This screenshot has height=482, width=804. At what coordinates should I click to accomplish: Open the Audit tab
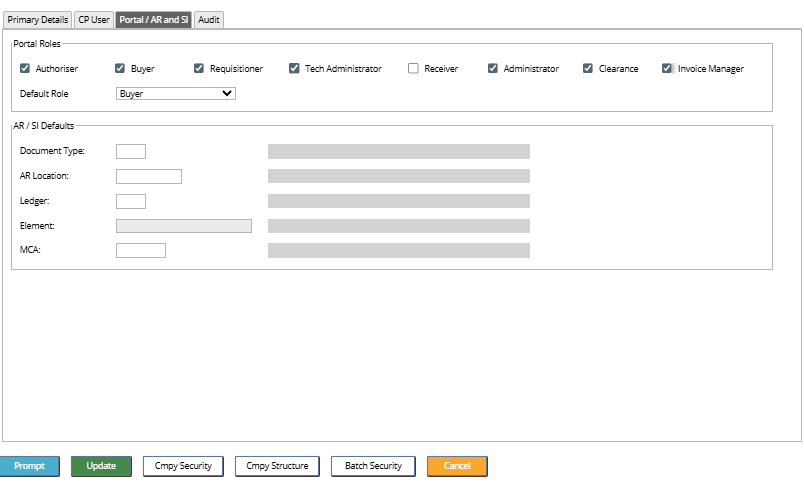point(209,20)
